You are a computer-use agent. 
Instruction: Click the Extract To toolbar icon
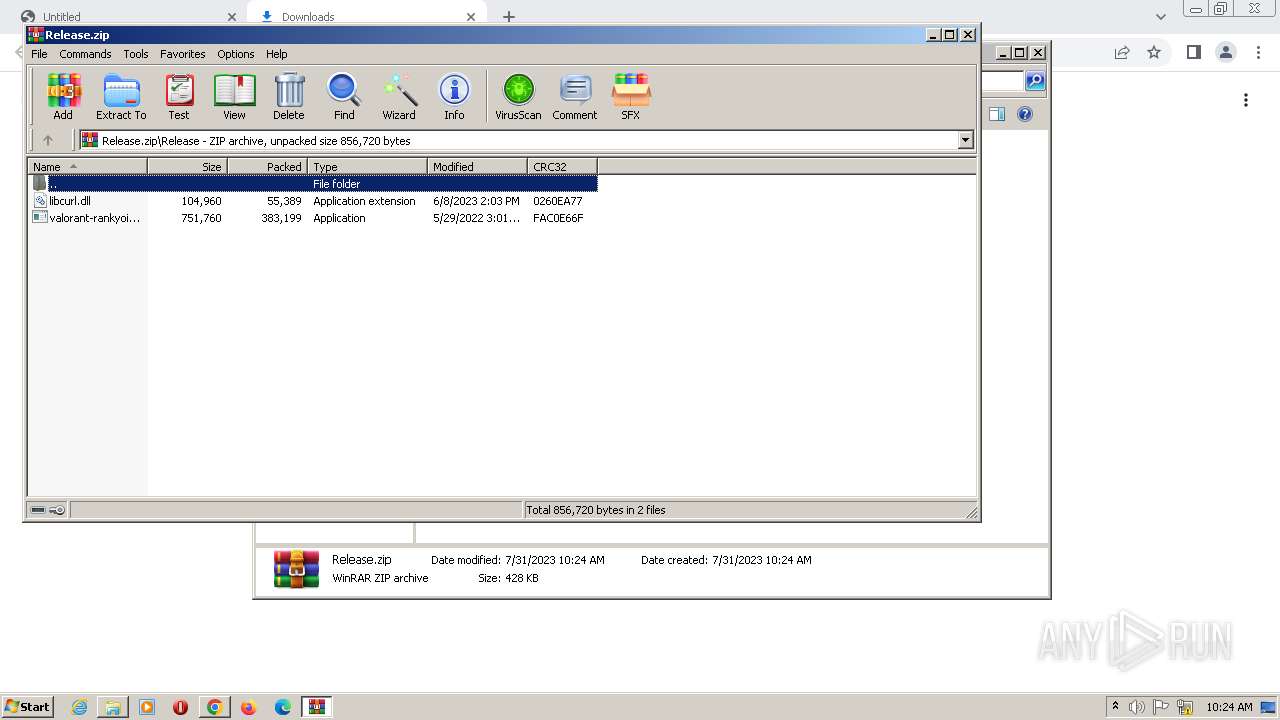pyautogui.click(x=121, y=96)
